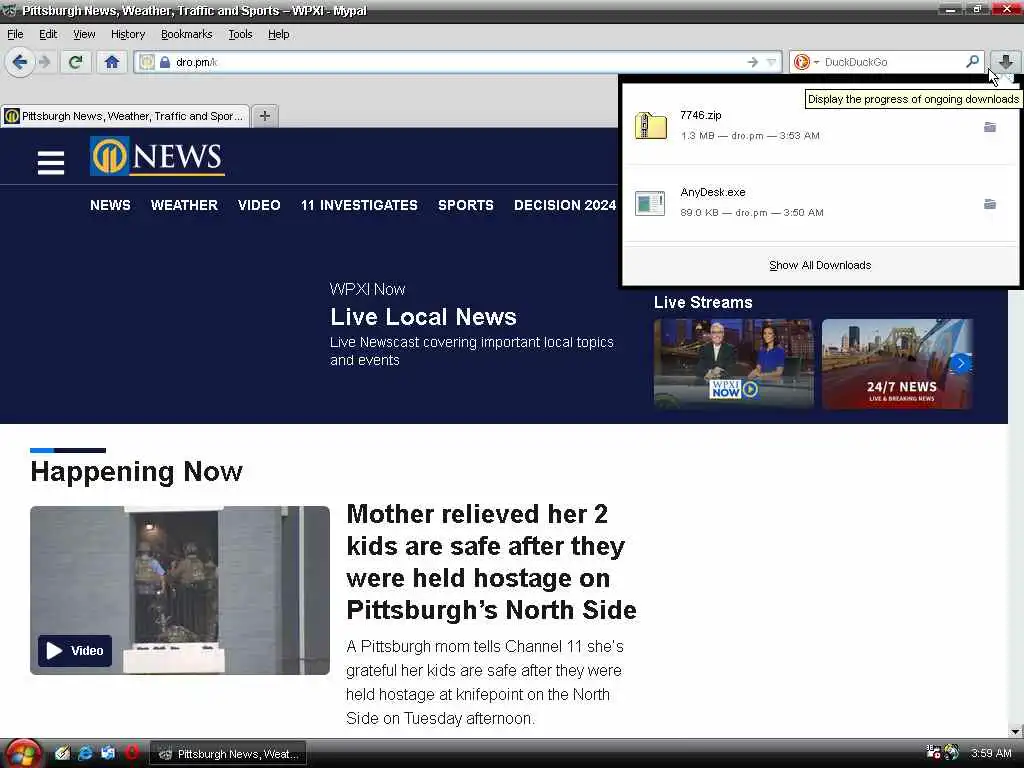Open the hostage story video thumbnail
Viewport: 1024px width, 768px height.
pyautogui.click(x=180, y=590)
